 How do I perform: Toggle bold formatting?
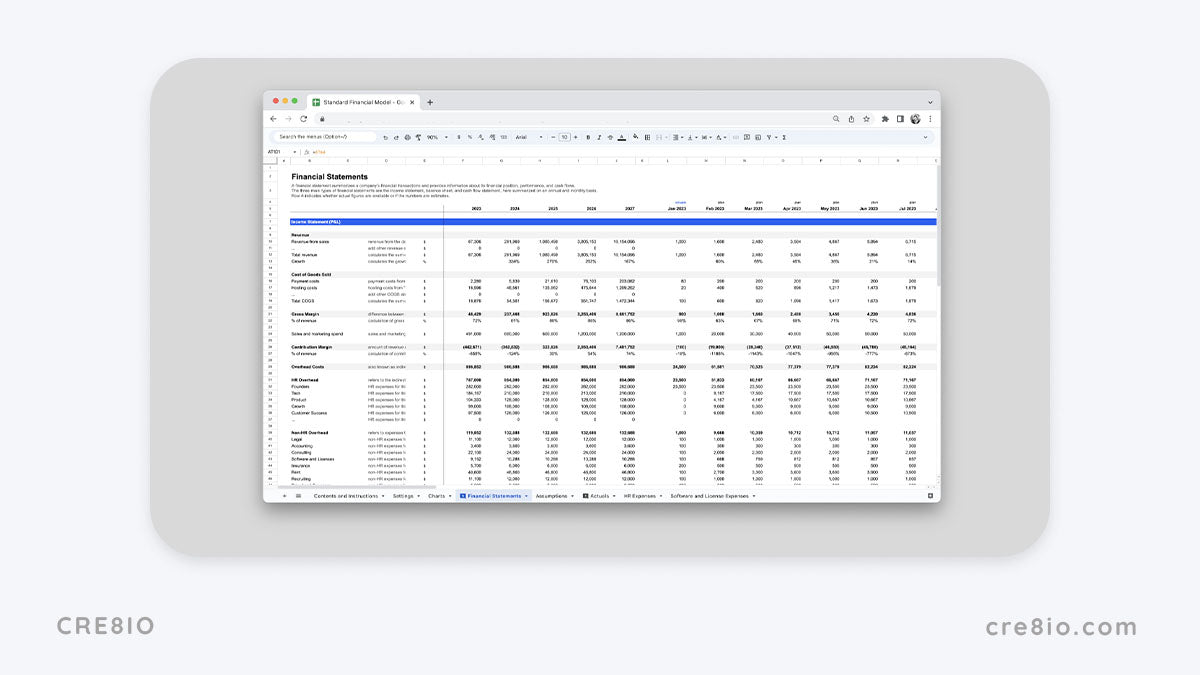click(588, 137)
